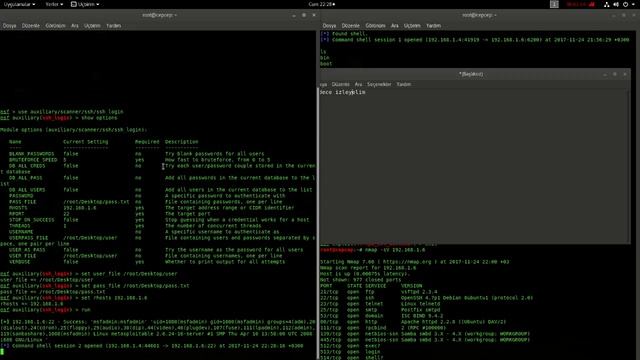Viewport: 640px width, 360px height.
Task: Click the left terminal title bar
Action: point(159,15)
